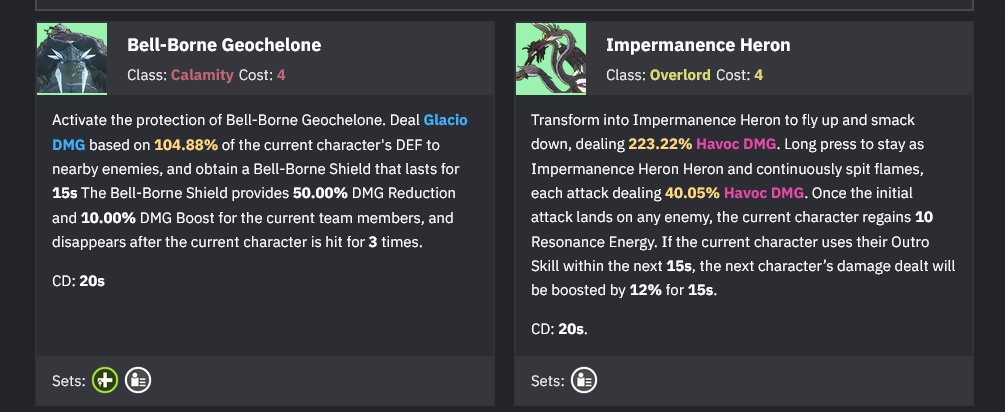The image size is (1005, 412).
Task: Click the 40.05% damage value
Action: pyautogui.click(x=693, y=193)
